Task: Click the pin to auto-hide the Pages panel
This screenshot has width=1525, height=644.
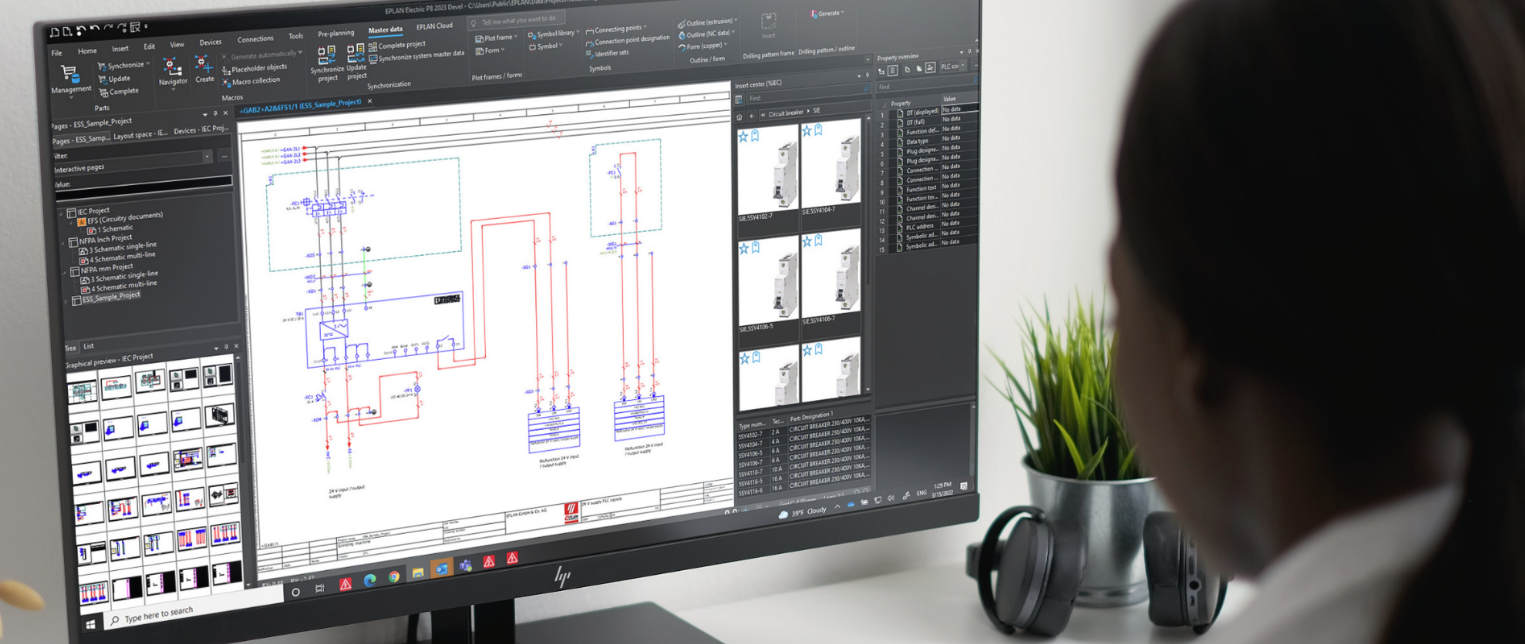Action: [x=215, y=113]
